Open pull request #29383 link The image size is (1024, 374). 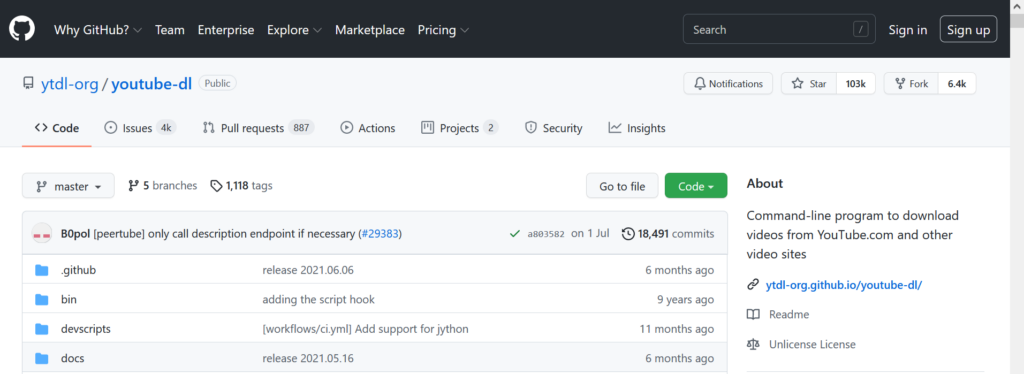coord(380,234)
